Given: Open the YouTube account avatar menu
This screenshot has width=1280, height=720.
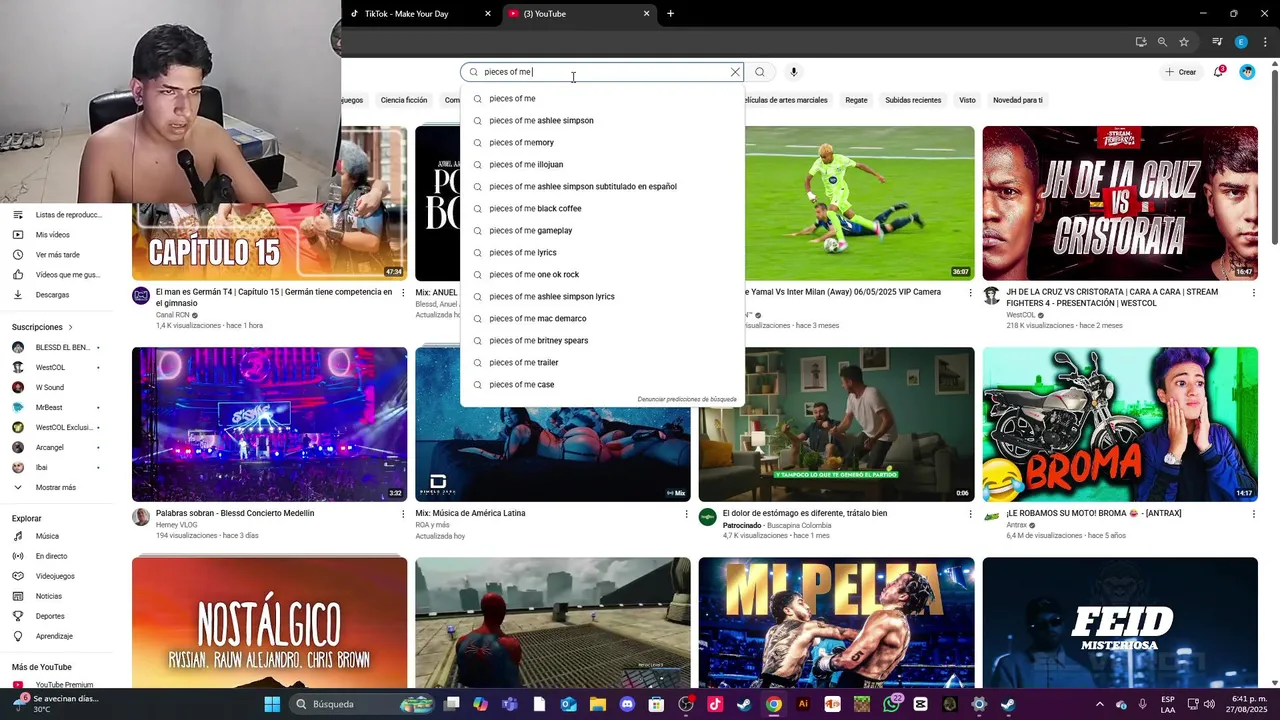Looking at the screenshot, I should tap(1247, 72).
